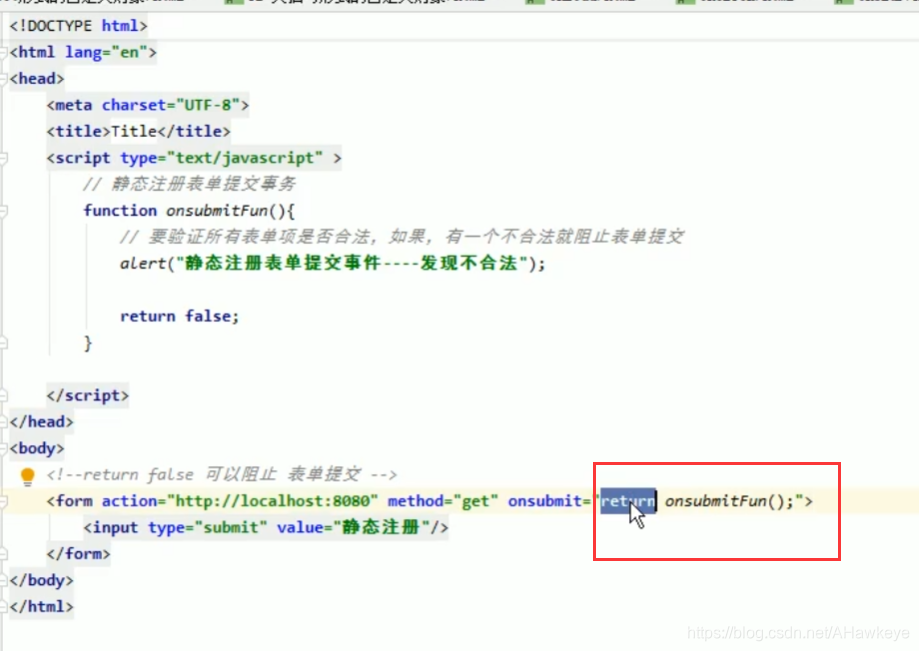Click fold marker beside closing </script> tag

point(3,396)
